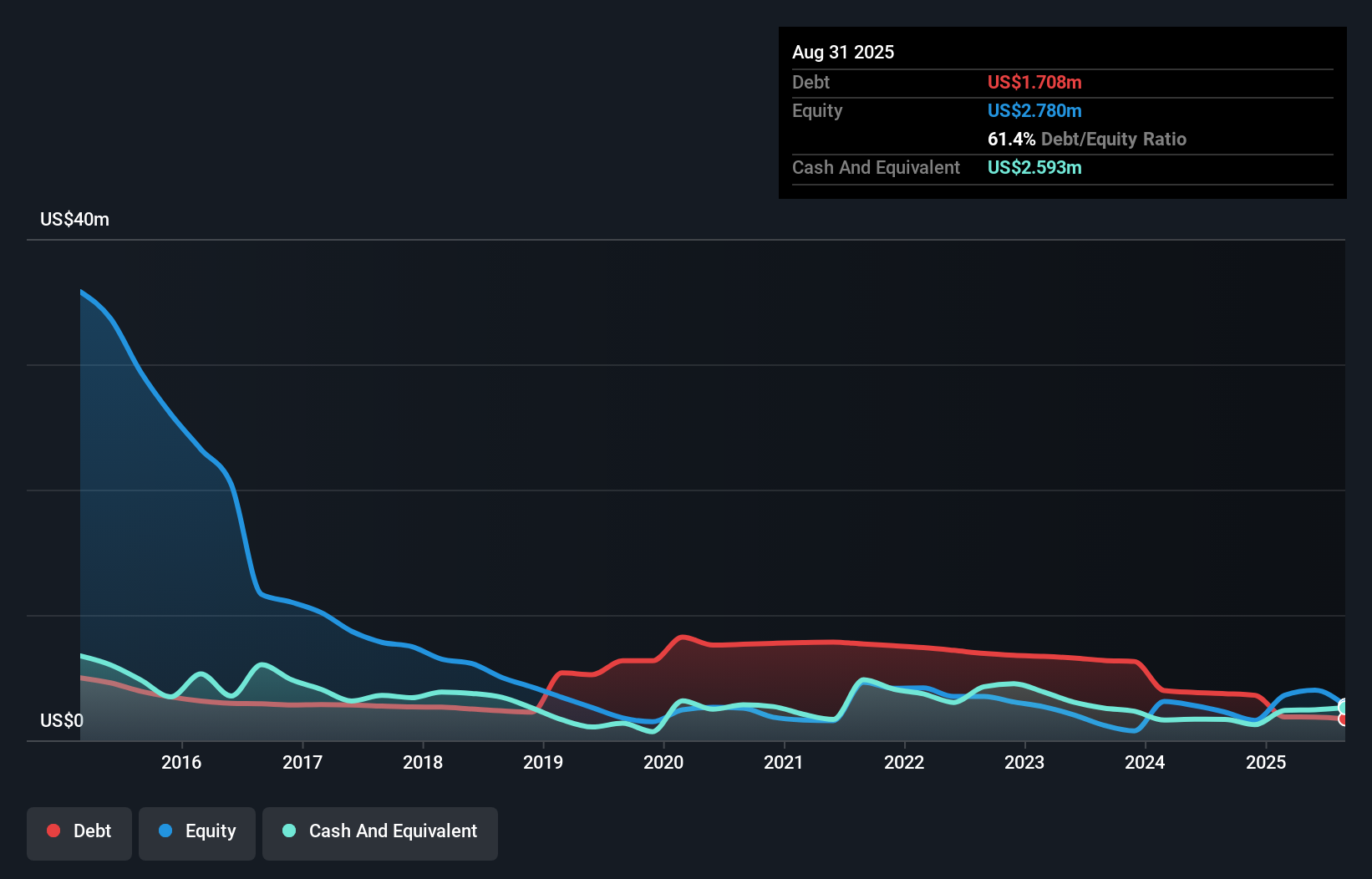Click the US$40m gridline label on y-axis

74,219
